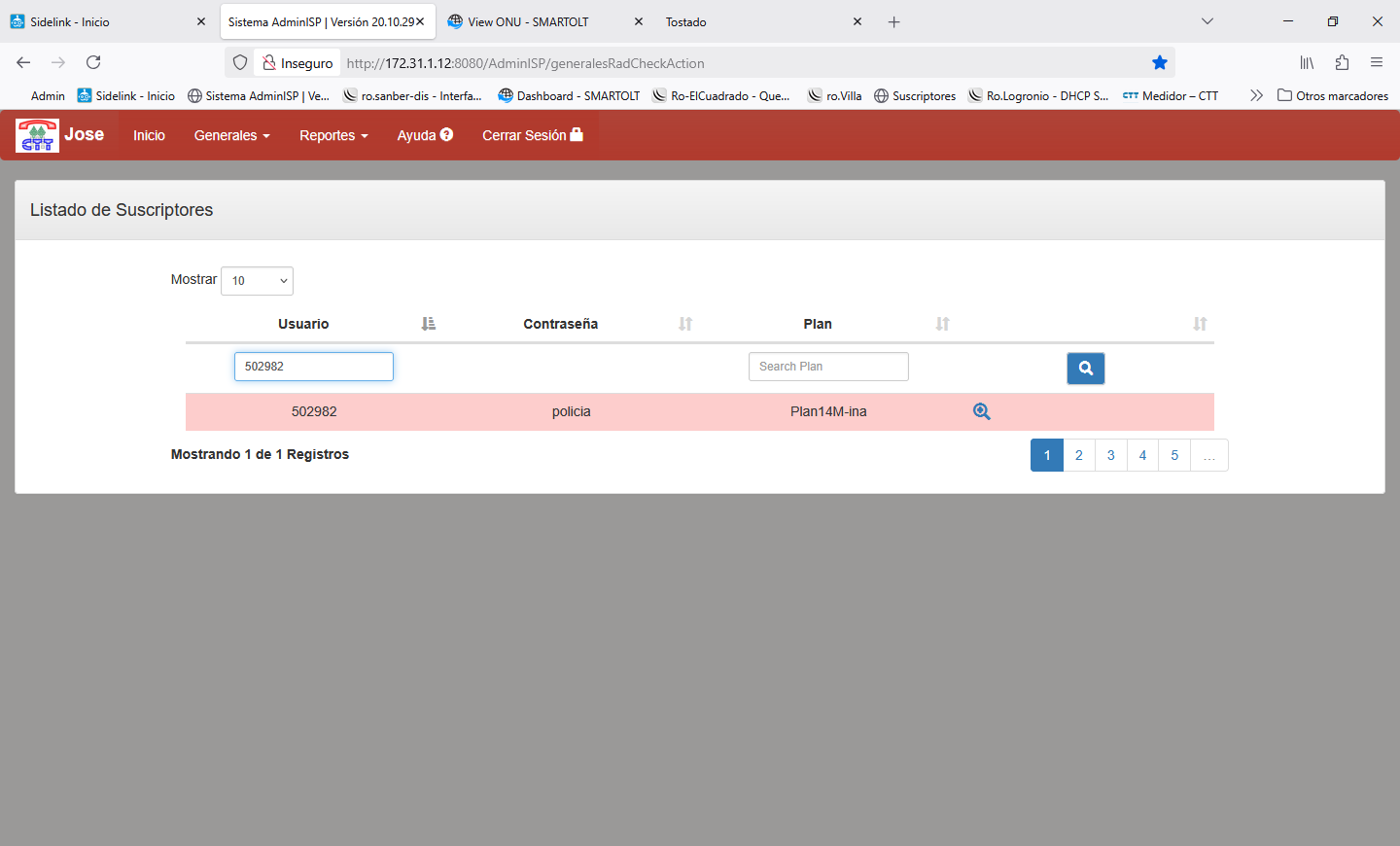
Task: Click the Inicio navbar link
Action: click(x=149, y=135)
